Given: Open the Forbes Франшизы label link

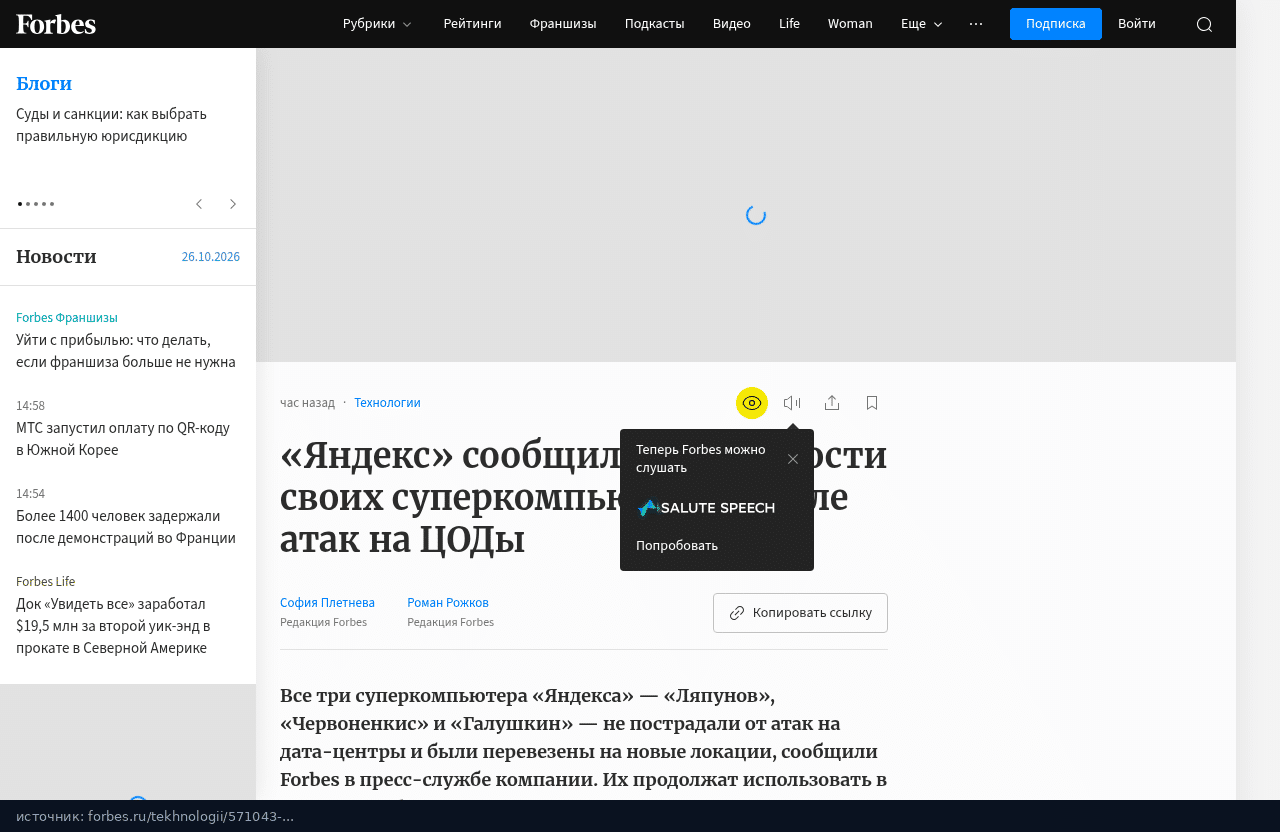Looking at the screenshot, I should tap(67, 318).
